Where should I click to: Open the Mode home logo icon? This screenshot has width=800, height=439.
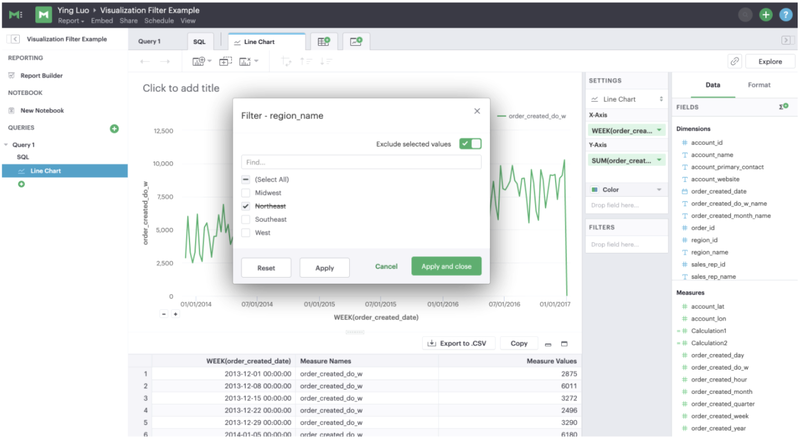coord(15,15)
